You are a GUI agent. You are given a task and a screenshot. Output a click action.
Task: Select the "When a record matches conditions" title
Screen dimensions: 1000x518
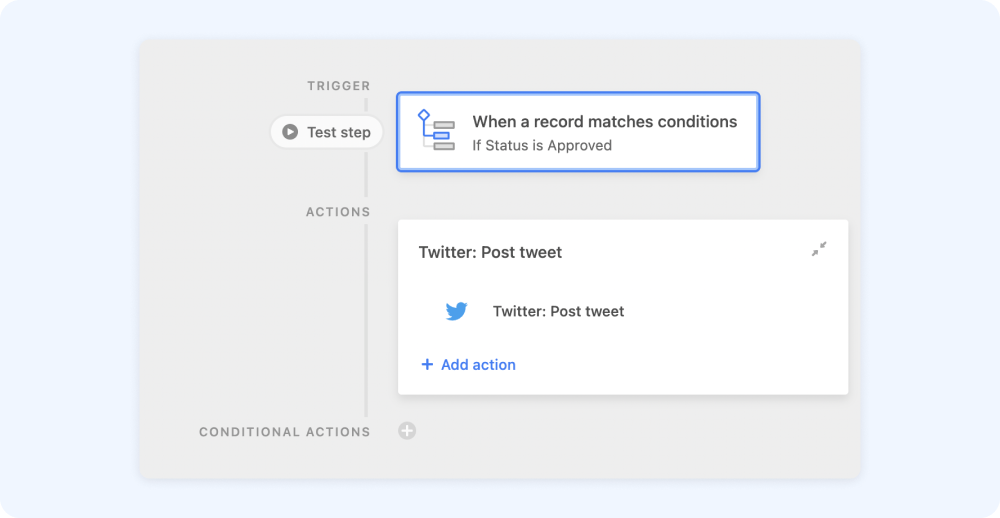coord(604,122)
